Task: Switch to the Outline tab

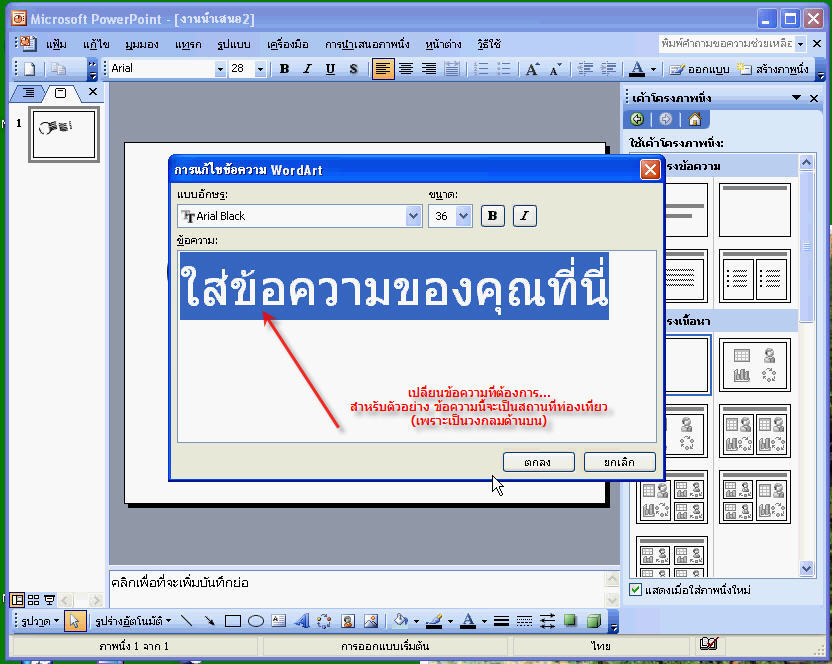Action: [28, 93]
